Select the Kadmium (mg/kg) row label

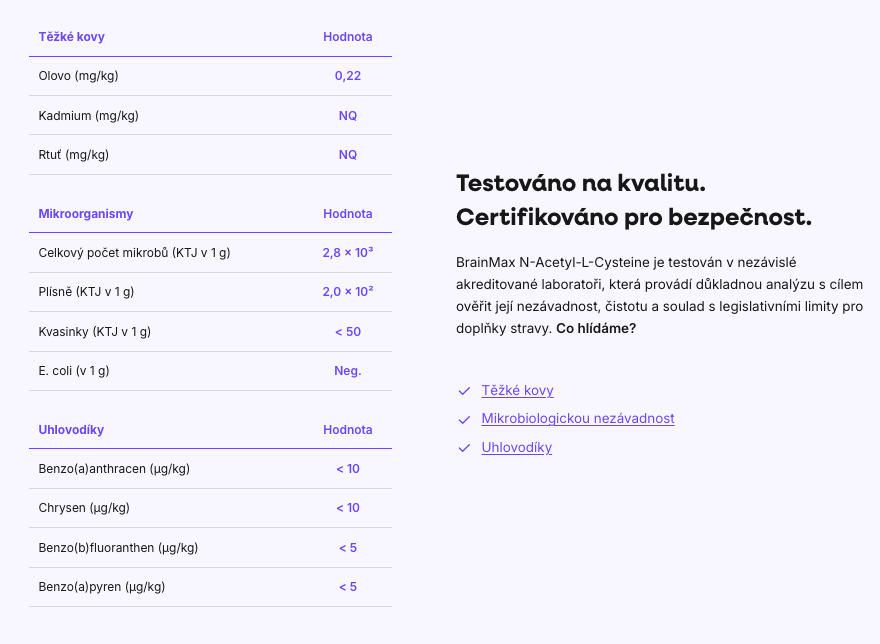pyautogui.click(x=88, y=116)
